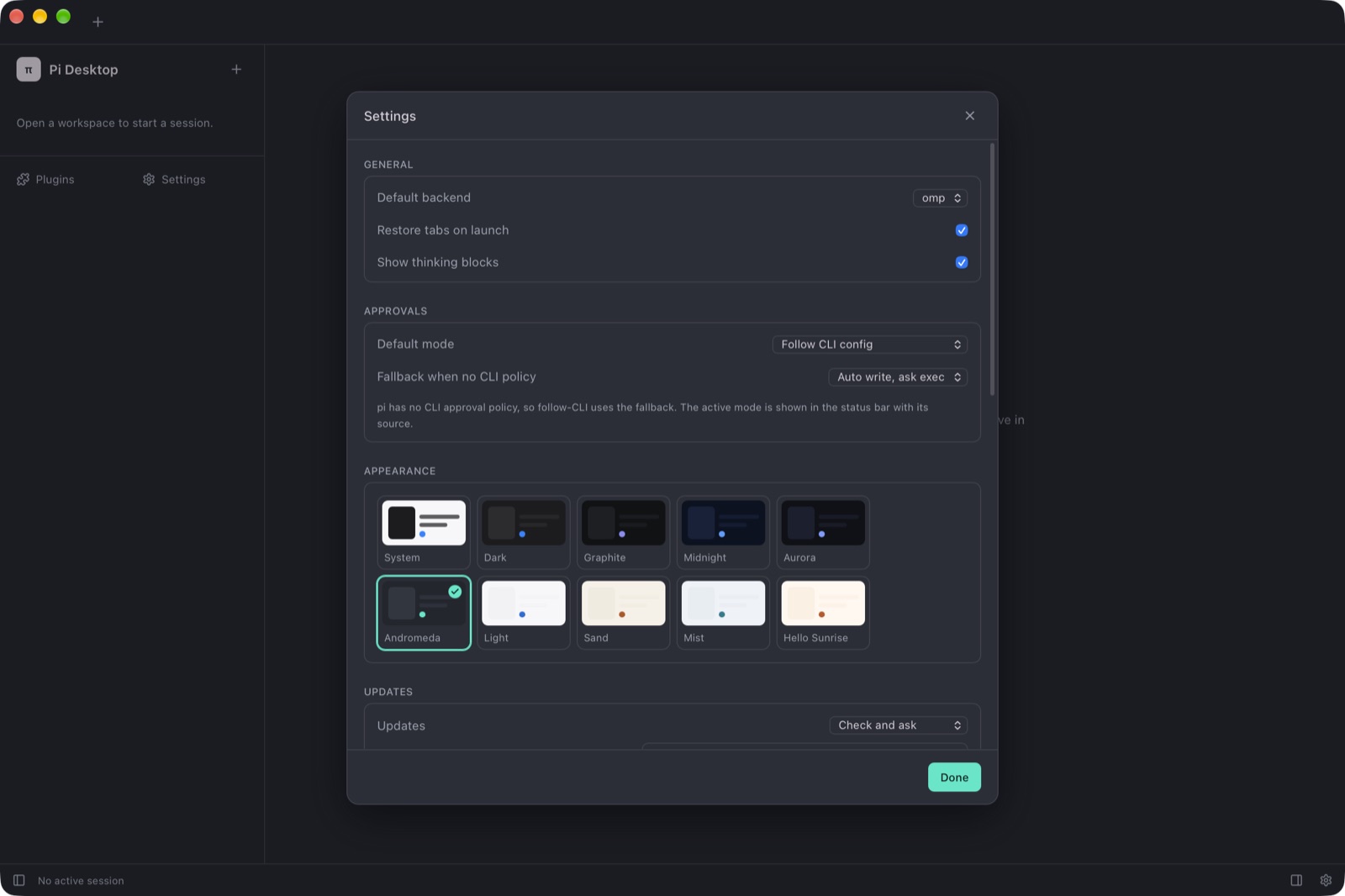Open Settings from the sidebar

[x=174, y=179]
